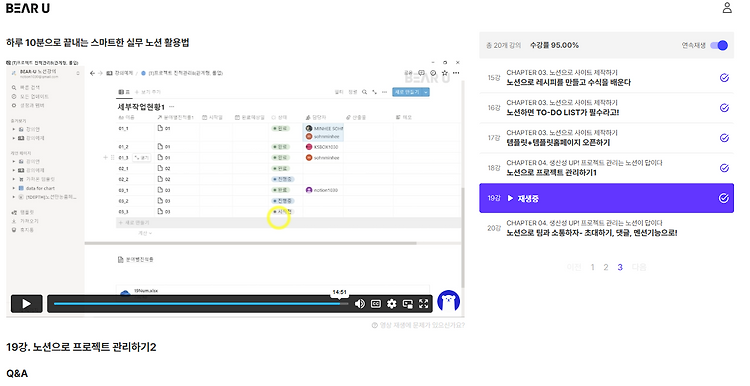
Task: Click the course title 하루 10분으로 끝내는 스마트한 실무 노션 활용법
Action: click(98, 43)
